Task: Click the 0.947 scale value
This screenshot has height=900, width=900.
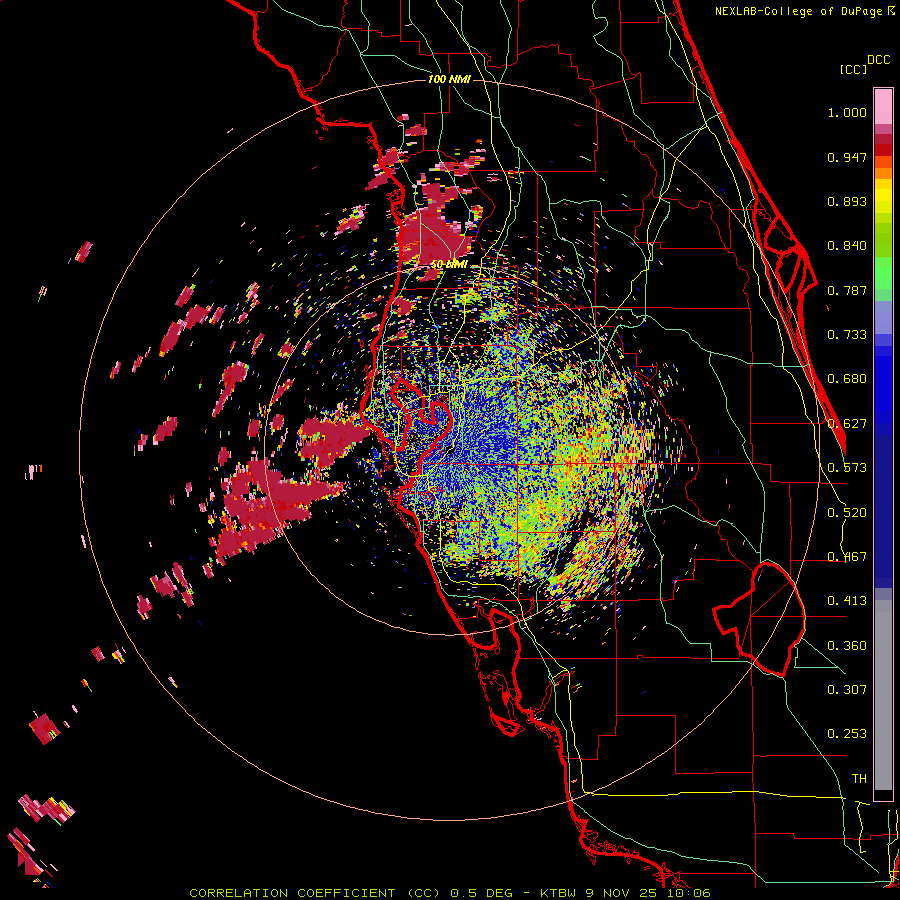Action: 847,157
